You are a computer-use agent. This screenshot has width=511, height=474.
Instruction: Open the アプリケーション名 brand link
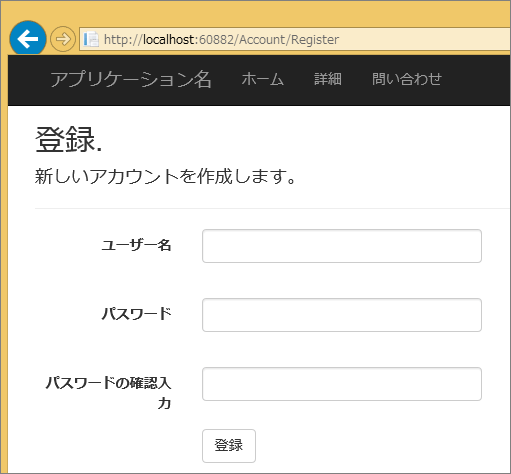131,79
